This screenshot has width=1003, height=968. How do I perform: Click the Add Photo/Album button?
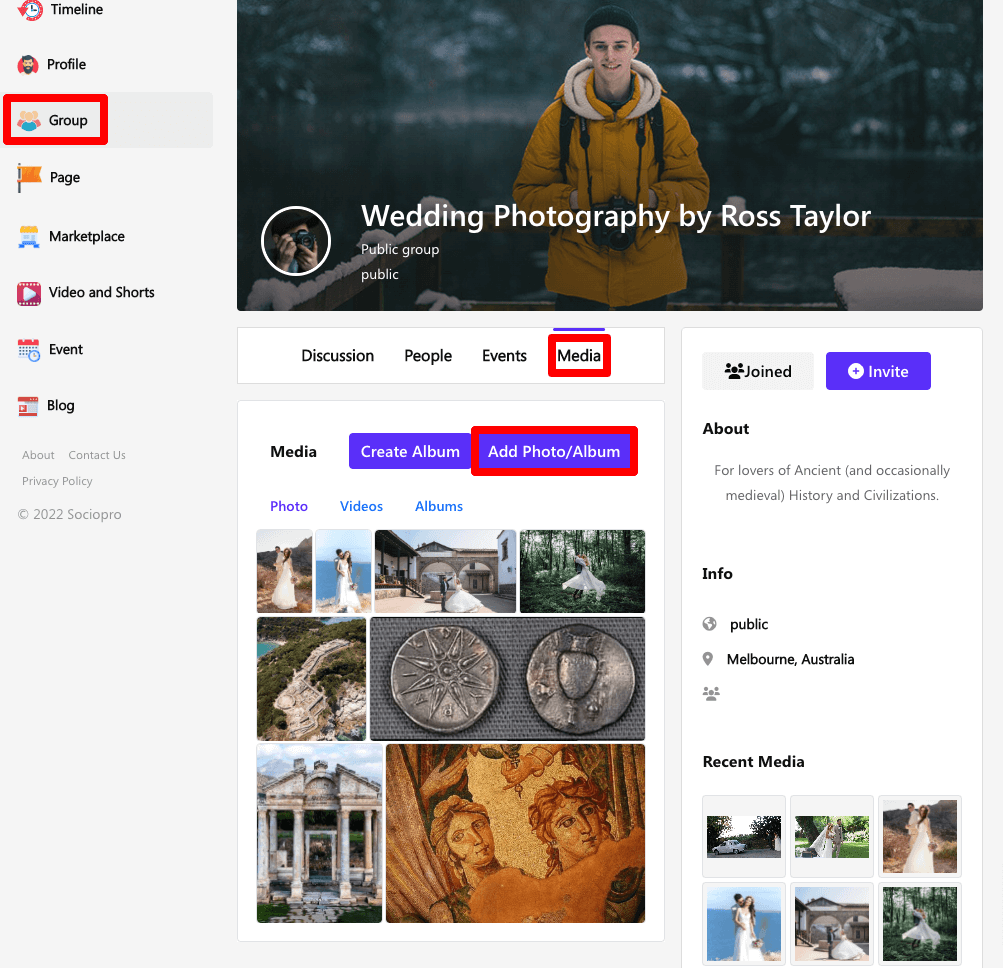tap(554, 452)
